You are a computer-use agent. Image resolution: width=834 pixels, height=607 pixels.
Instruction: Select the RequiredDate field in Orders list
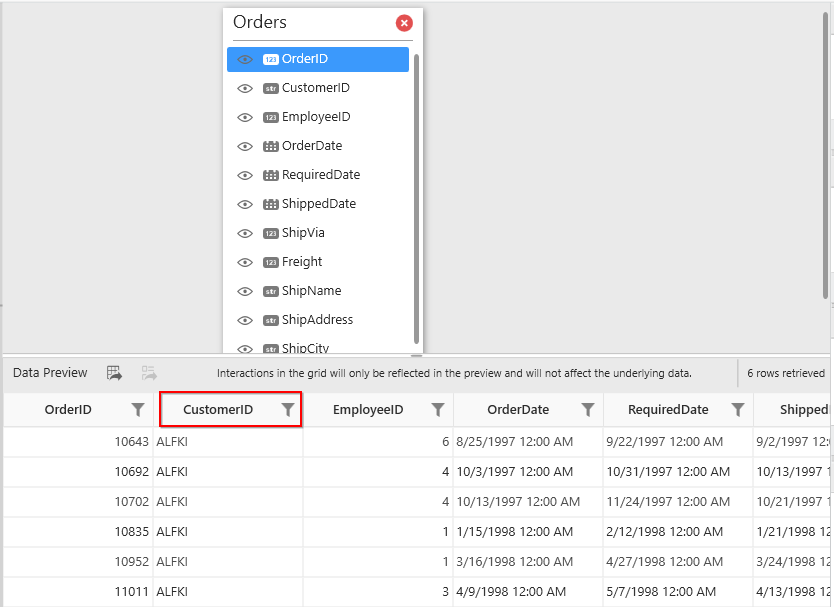[321, 175]
